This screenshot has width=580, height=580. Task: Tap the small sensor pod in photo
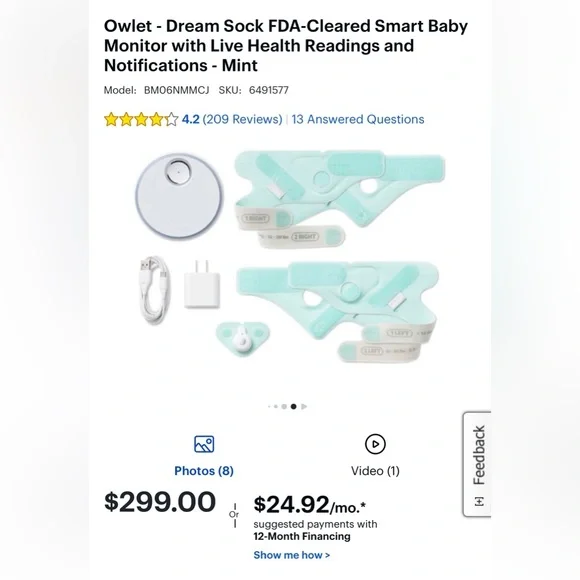(243, 338)
